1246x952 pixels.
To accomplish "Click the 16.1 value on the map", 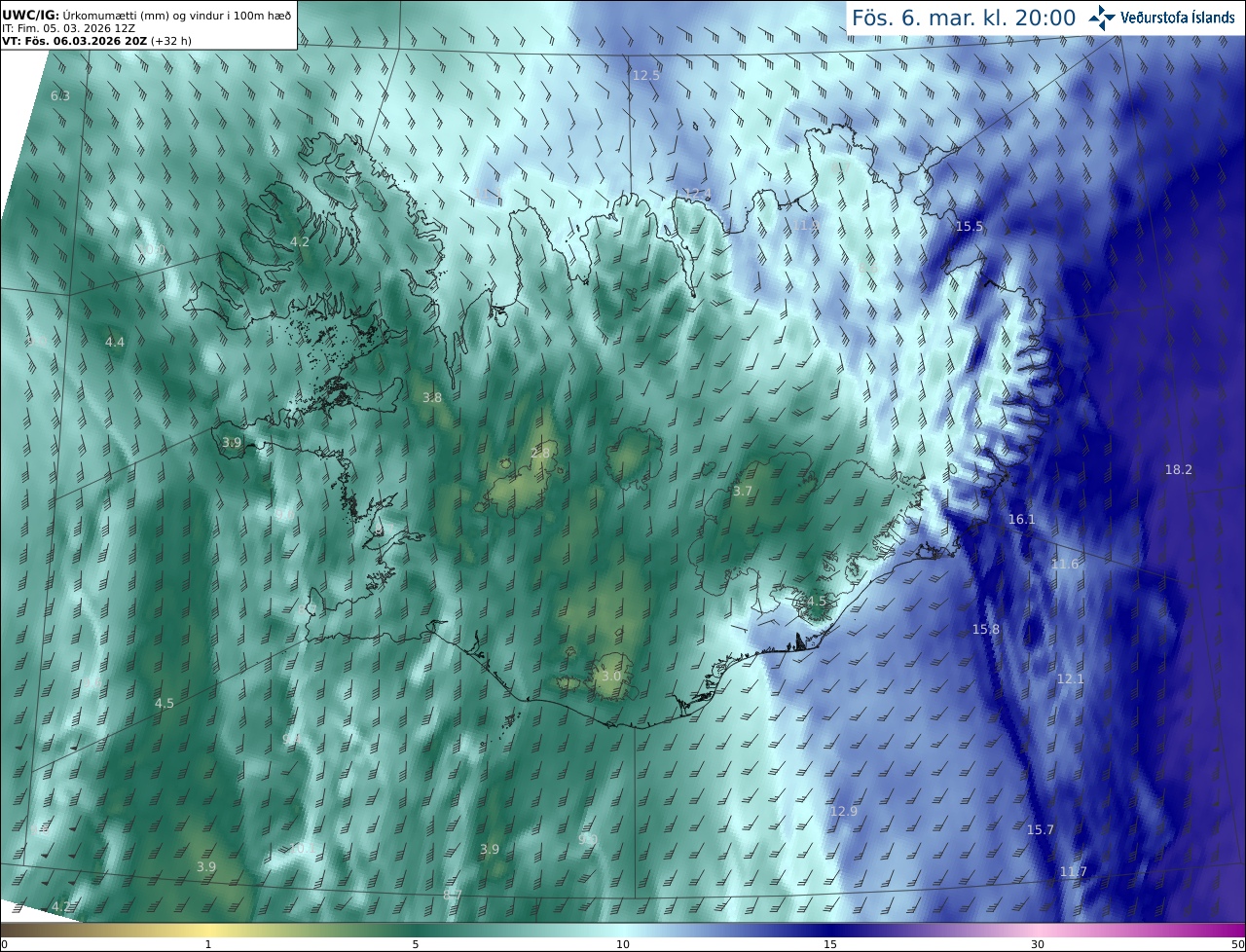I will (x=1022, y=520).
